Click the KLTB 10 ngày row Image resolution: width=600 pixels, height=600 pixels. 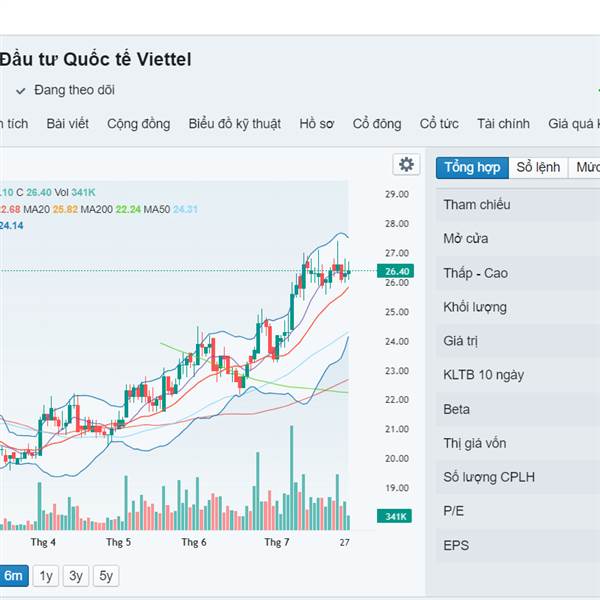click(x=518, y=375)
